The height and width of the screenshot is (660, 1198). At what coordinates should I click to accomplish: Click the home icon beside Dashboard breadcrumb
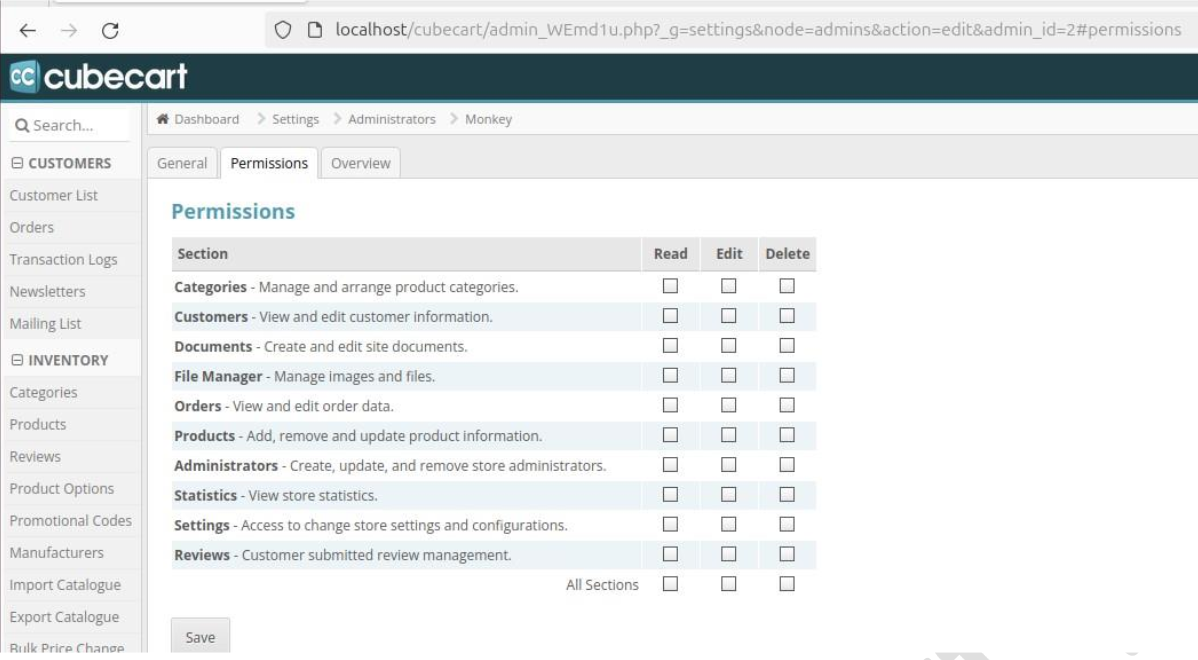(x=163, y=118)
